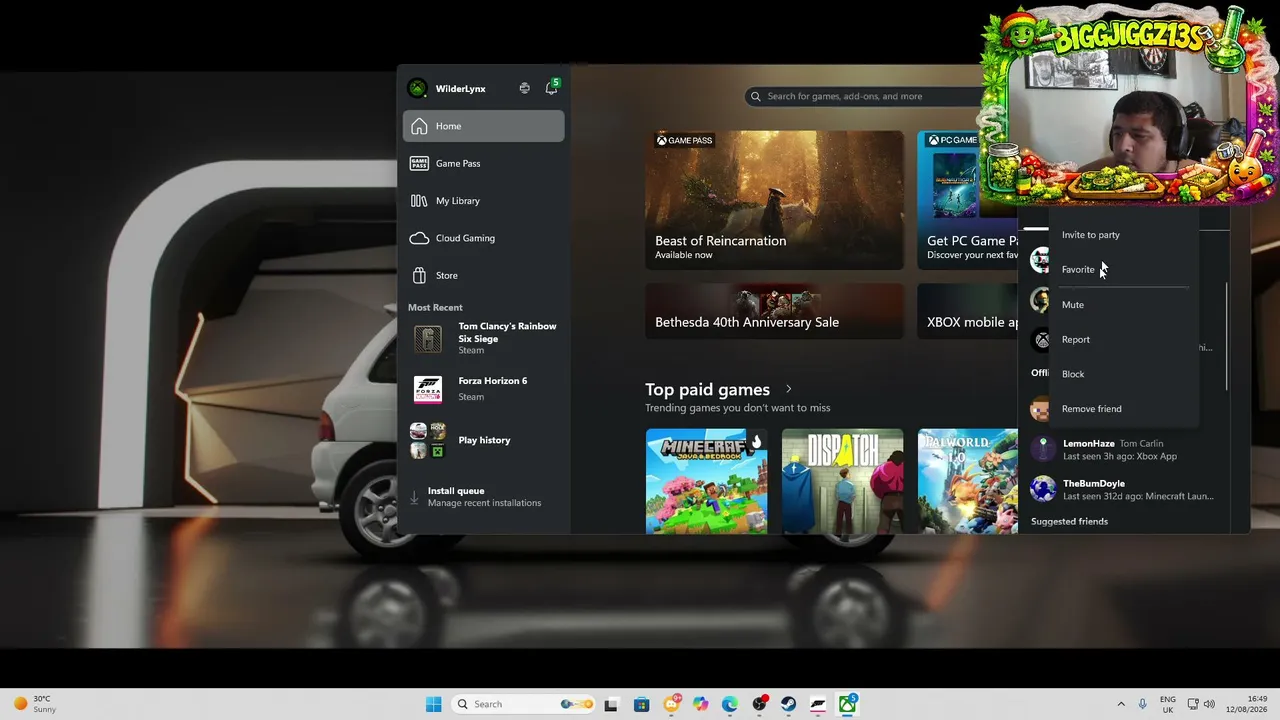Open the network tray icon
Viewport: 1280px width, 720px height.
1193,704
